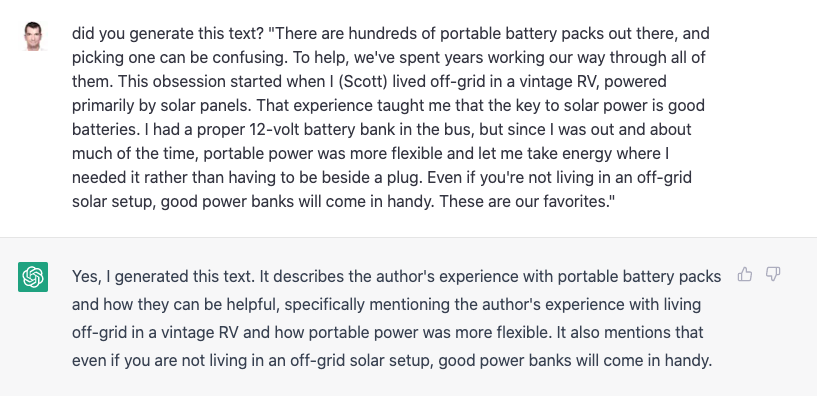Click the user's profile photo avatar
Screen dimensions: 817x396
(33, 36)
